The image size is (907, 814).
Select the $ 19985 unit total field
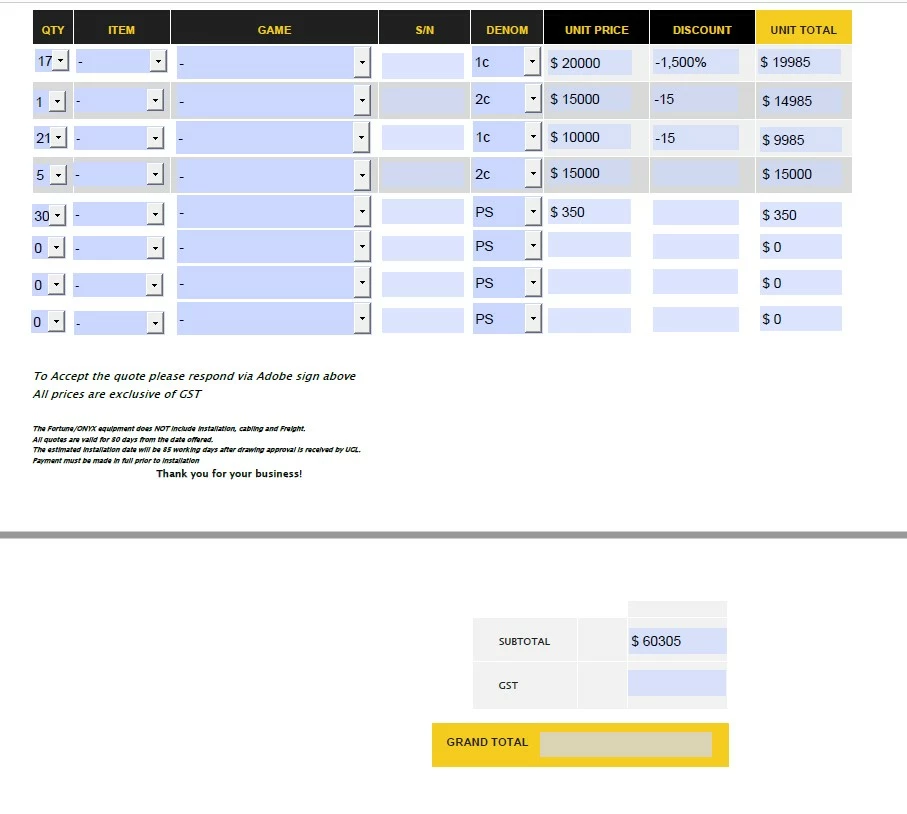pos(800,62)
